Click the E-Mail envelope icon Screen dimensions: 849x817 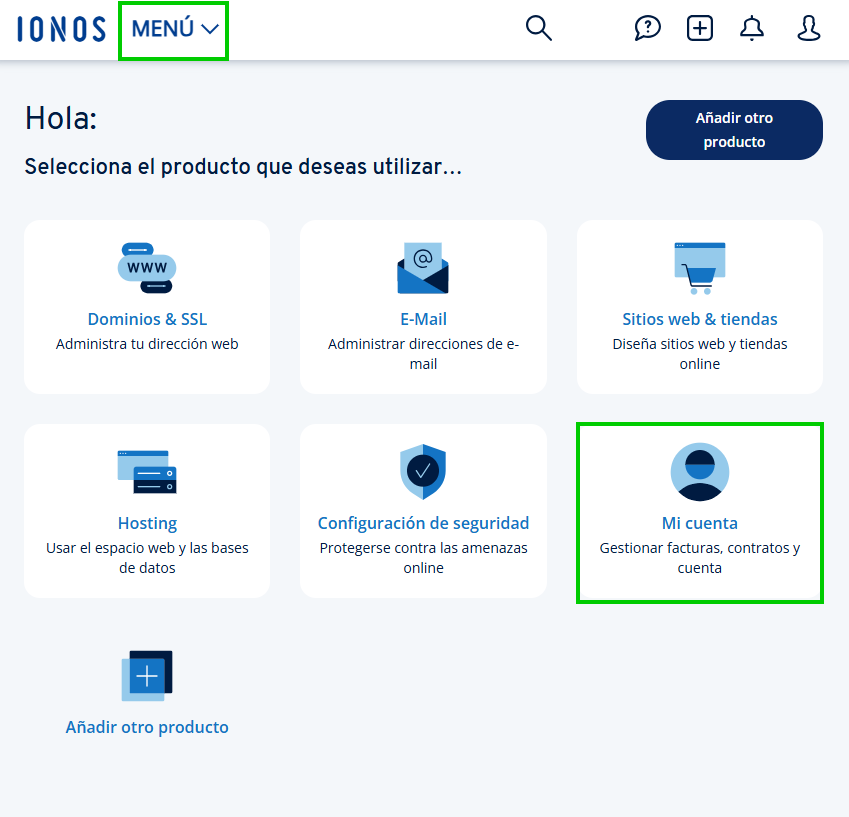click(423, 267)
